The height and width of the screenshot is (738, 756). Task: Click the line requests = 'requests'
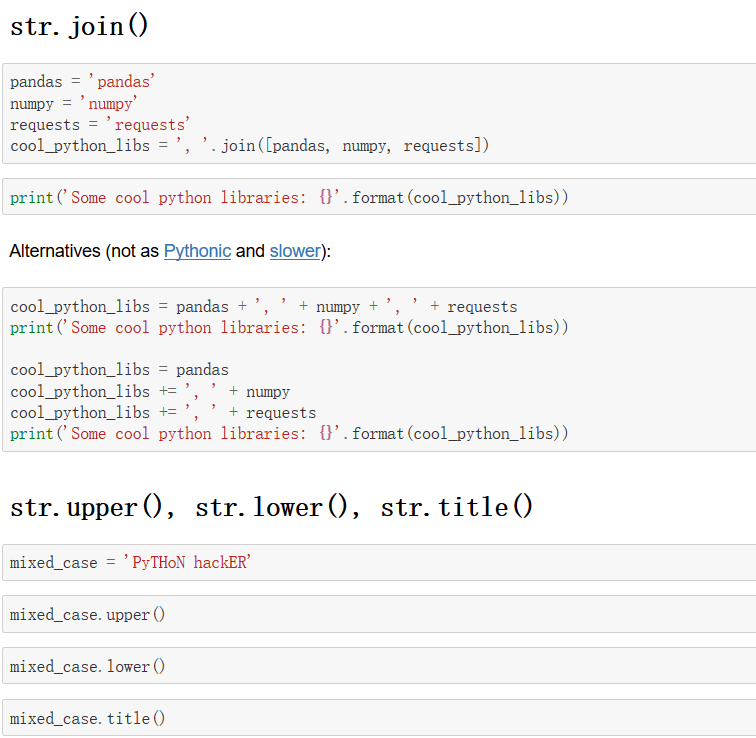[x=100, y=125]
